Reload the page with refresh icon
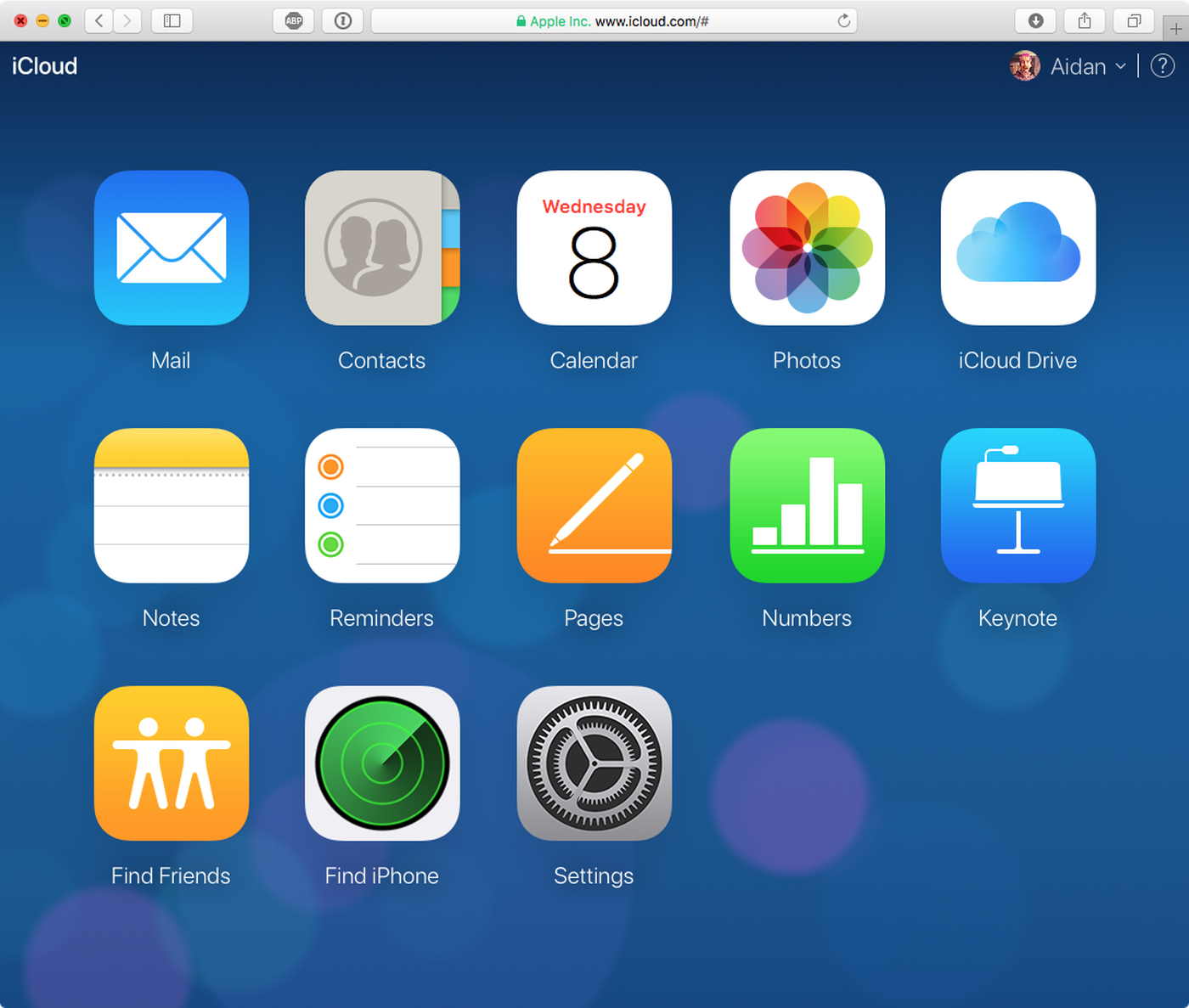 point(843,20)
